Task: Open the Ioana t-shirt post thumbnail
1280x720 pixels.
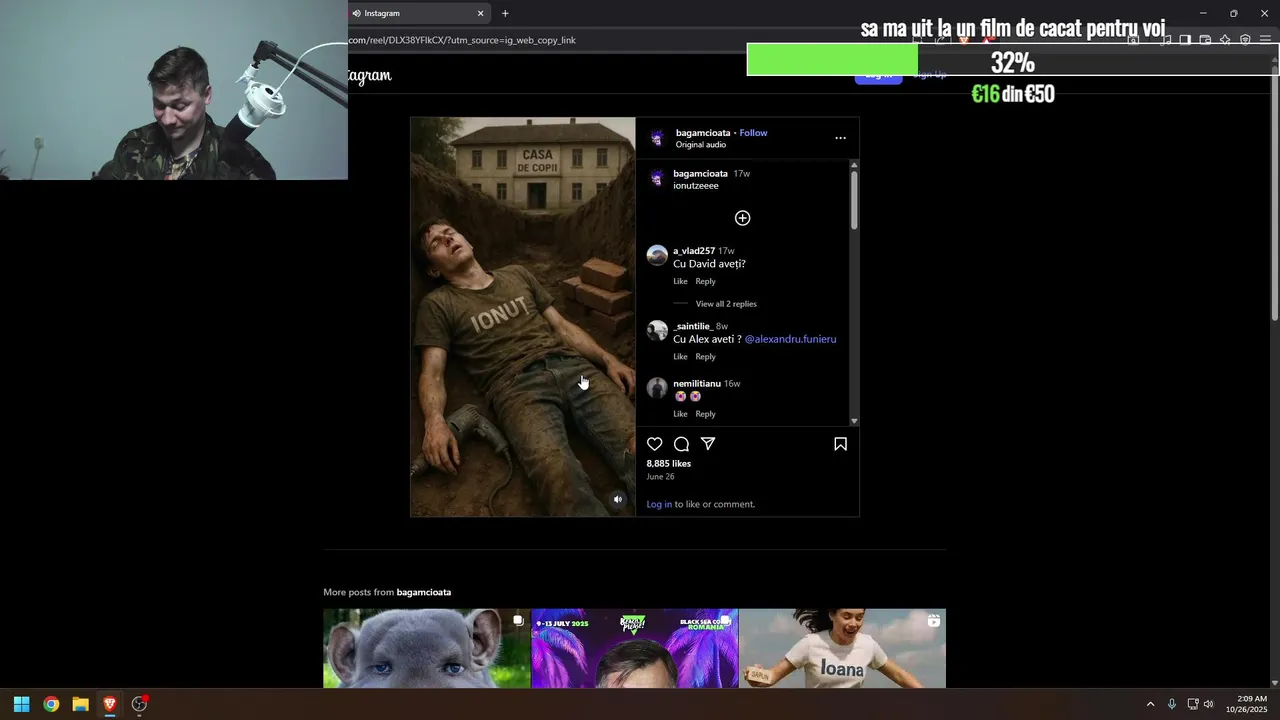Action: (842, 648)
